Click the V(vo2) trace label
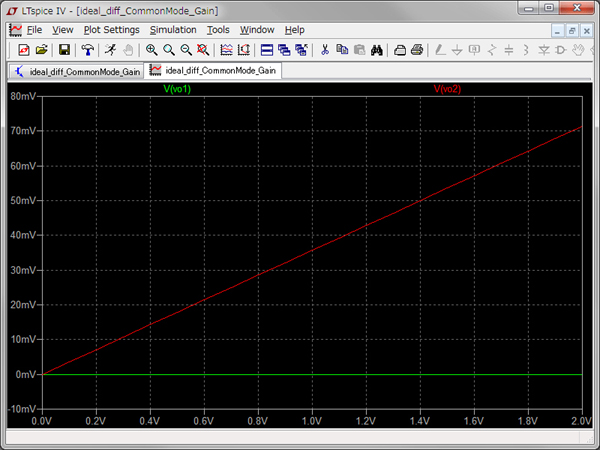Image resolution: width=600 pixels, height=450 pixels. [447, 90]
